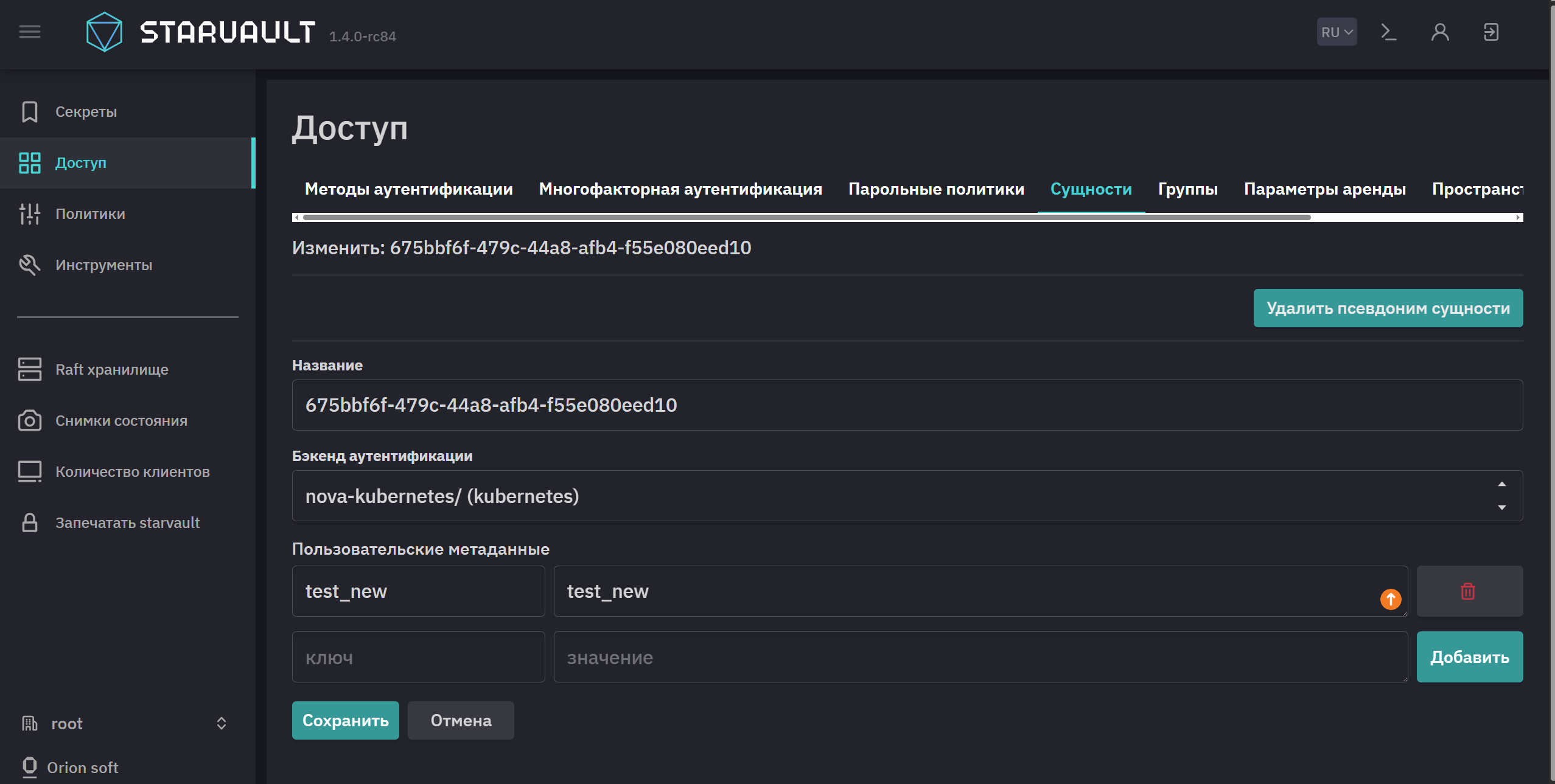Click the Добавить button

point(1469,657)
